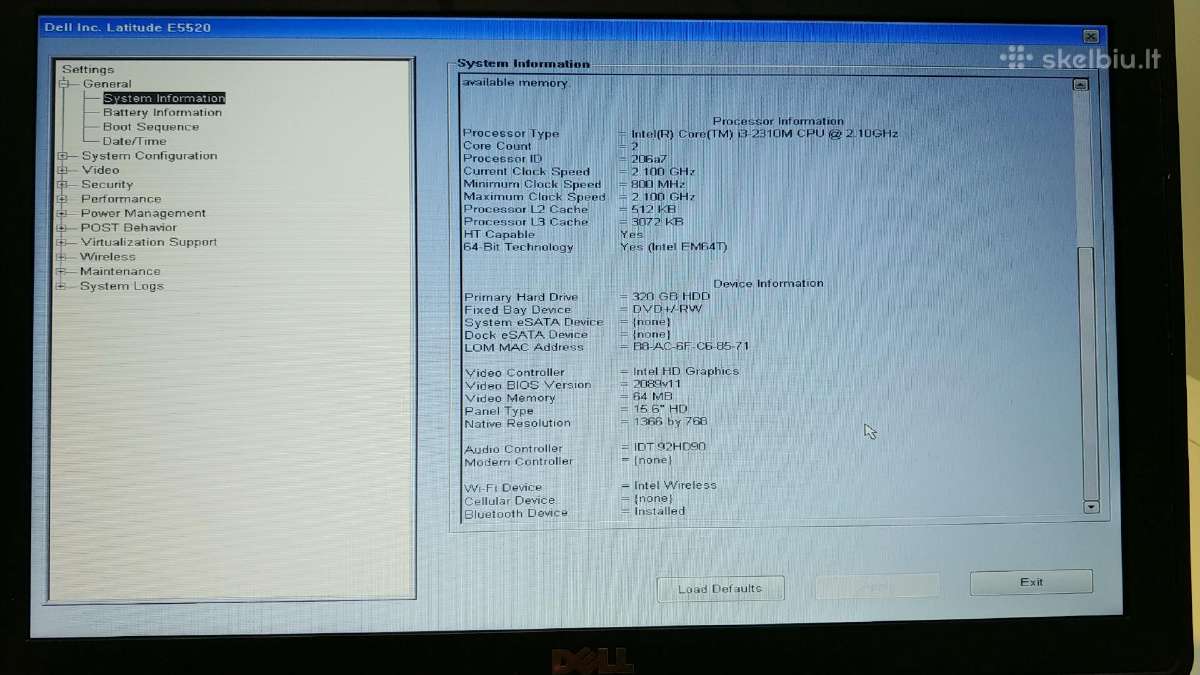Click the scroll up arrow in System Information
The height and width of the screenshot is (675, 1200).
(1080, 85)
